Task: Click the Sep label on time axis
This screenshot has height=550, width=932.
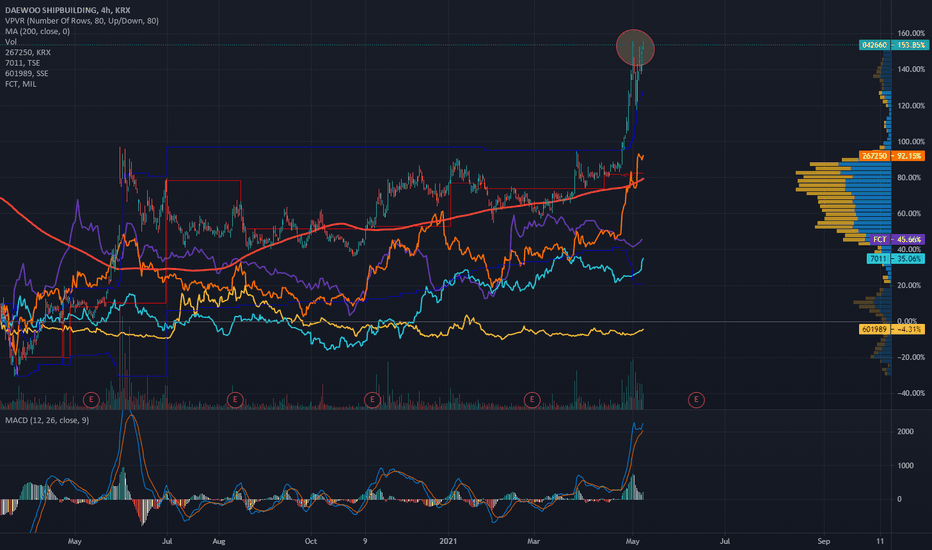Action: tap(823, 541)
